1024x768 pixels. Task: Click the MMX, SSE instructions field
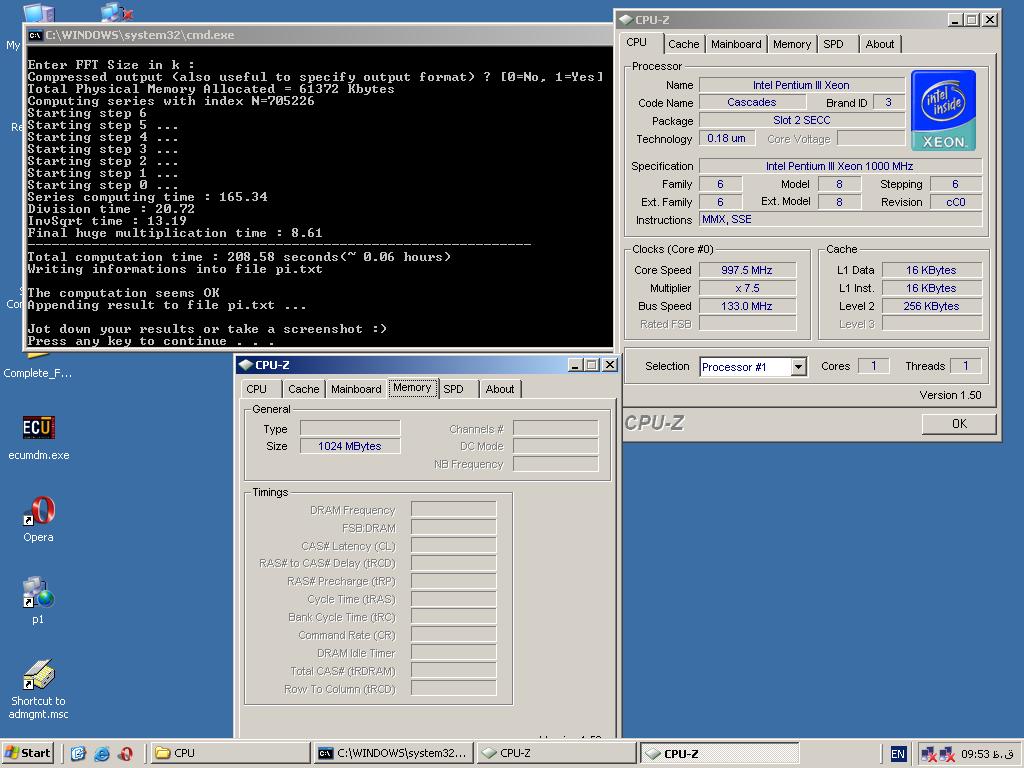click(840, 219)
